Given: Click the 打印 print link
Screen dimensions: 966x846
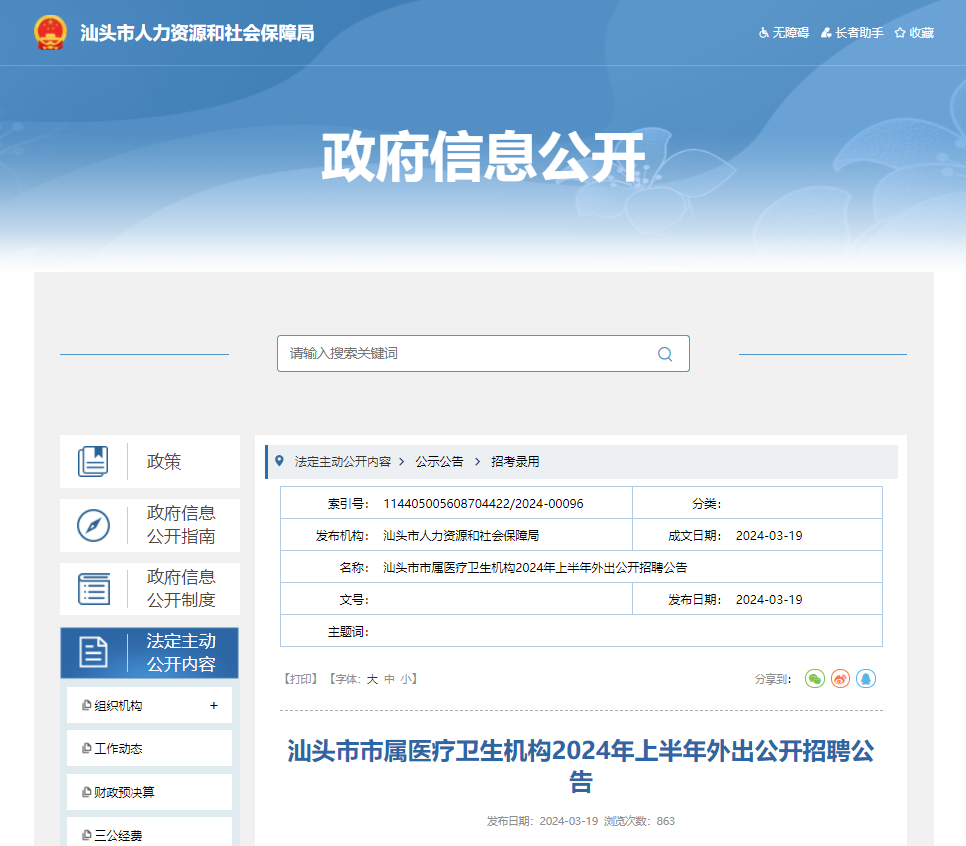Looking at the screenshot, I should (x=300, y=679).
